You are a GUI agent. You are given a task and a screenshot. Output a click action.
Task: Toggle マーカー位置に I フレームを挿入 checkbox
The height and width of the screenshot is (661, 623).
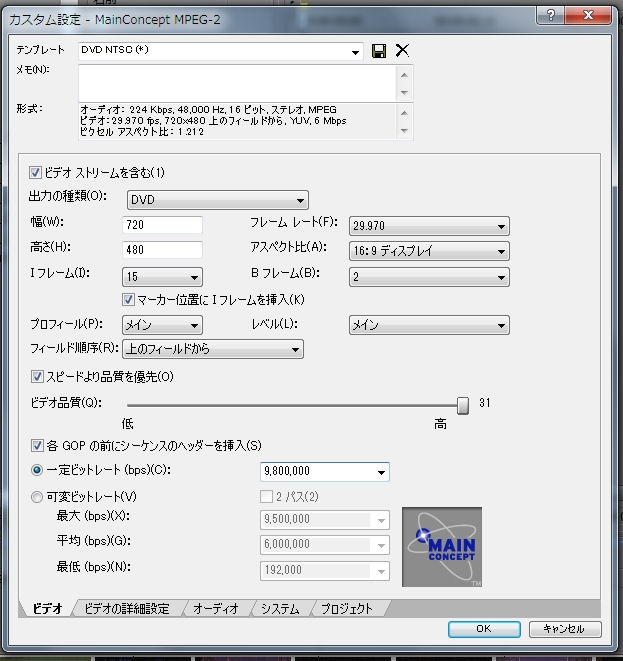[128, 300]
